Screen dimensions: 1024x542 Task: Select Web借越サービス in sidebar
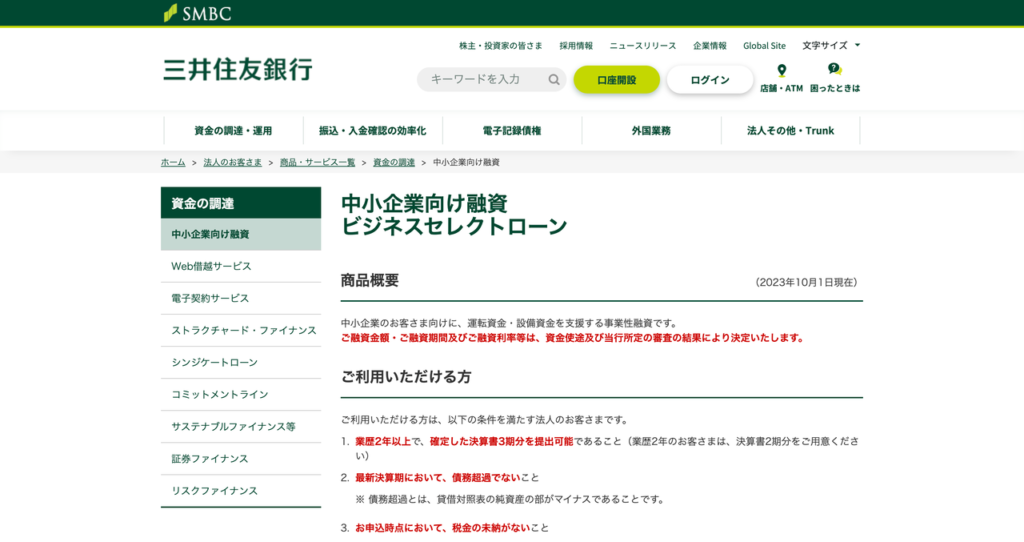(x=241, y=266)
